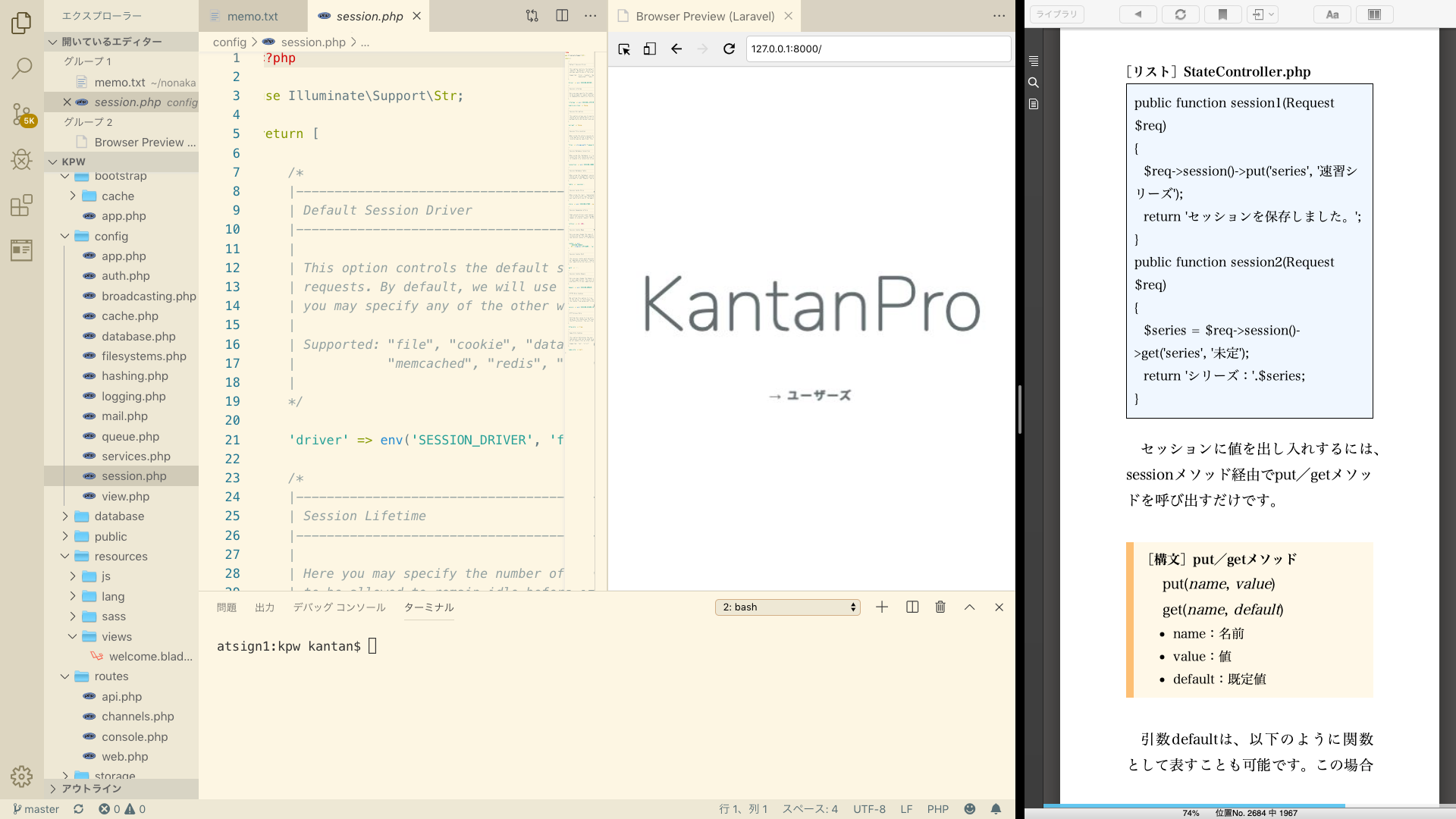Switch to the 出力 panel tab
Viewport: 1456px width, 819px height.
[x=265, y=607]
